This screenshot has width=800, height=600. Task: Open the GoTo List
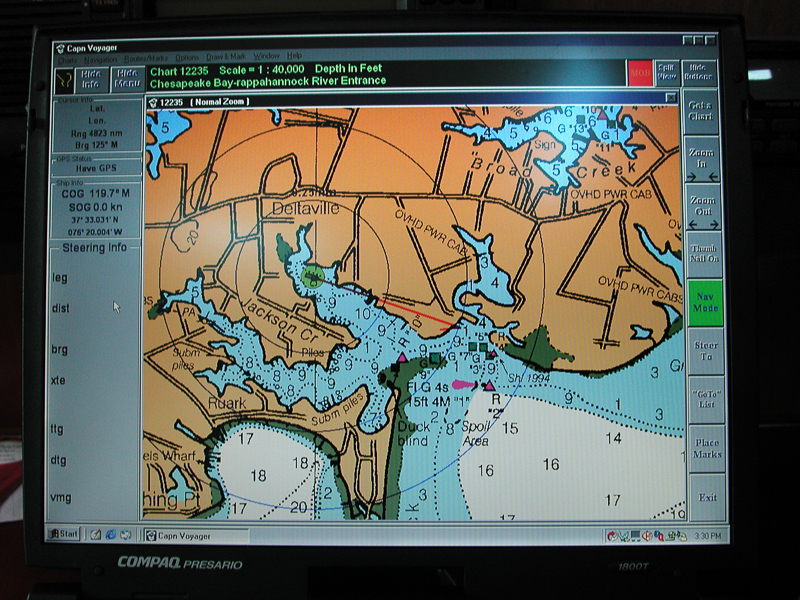[x=707, y=399]
